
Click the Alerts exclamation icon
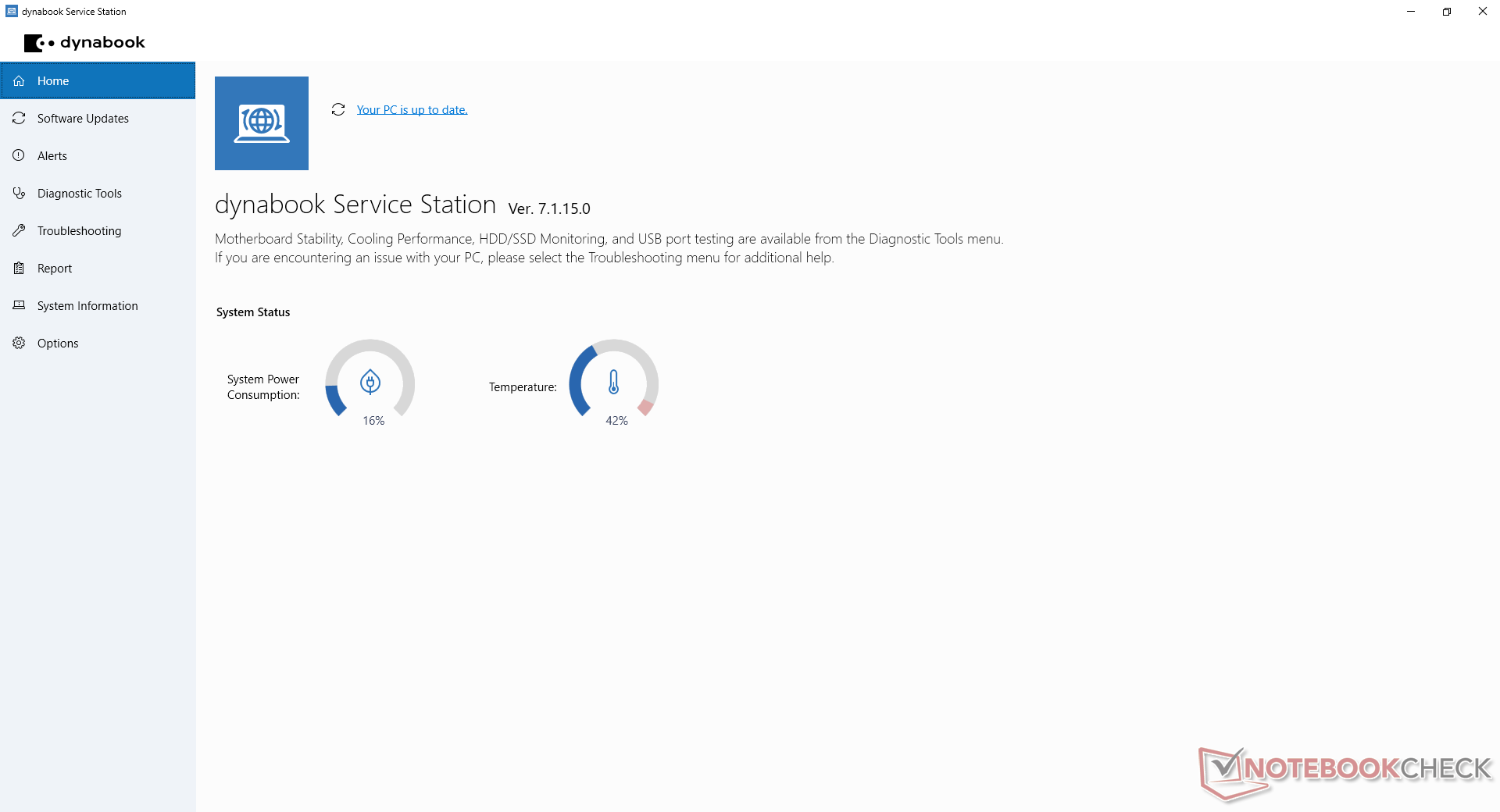(19, 156)
